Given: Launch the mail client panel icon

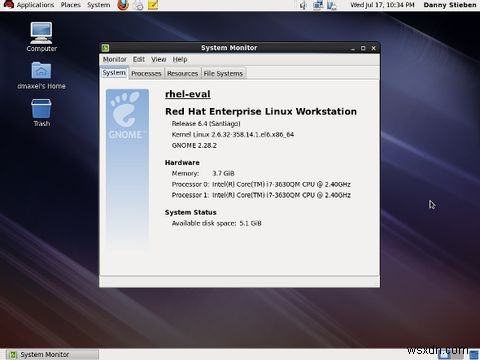Looking at the screenshot, I should point(138,5).
